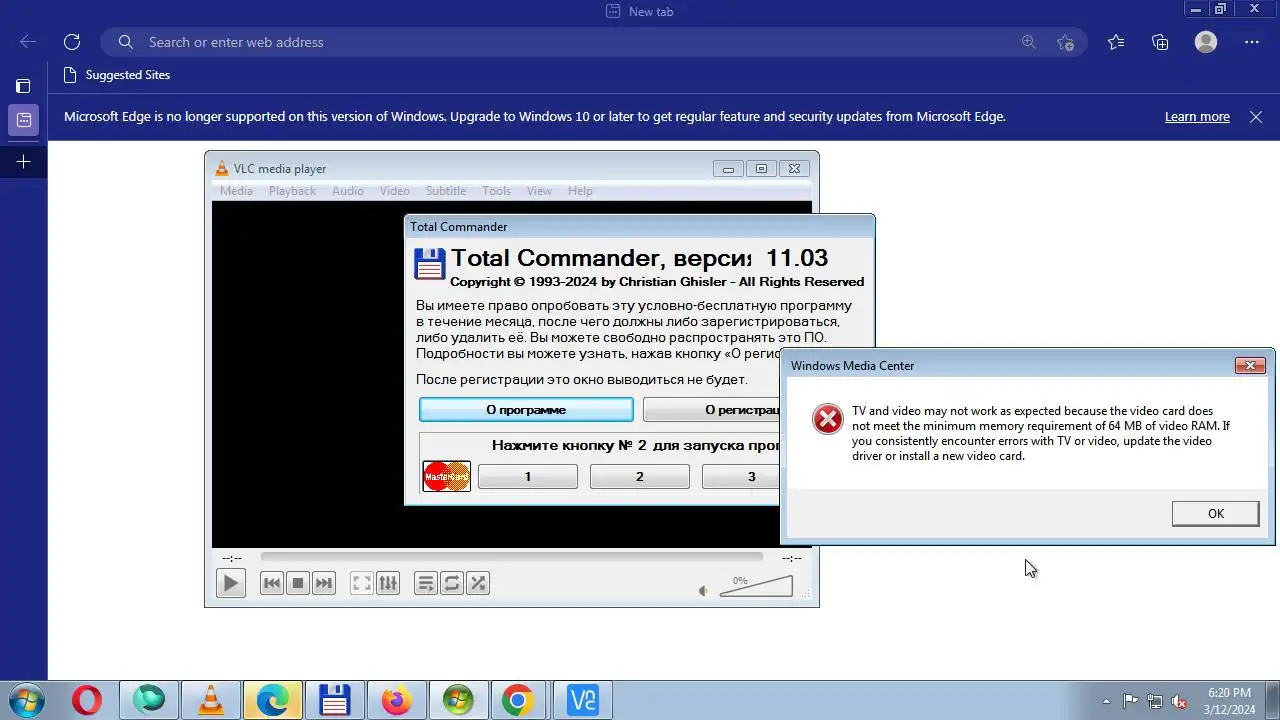Image resolution: width=1280 pixels, height=720 pixels.
Task: Click VLC remaining time label at right
Action: [x=791, y=558]
